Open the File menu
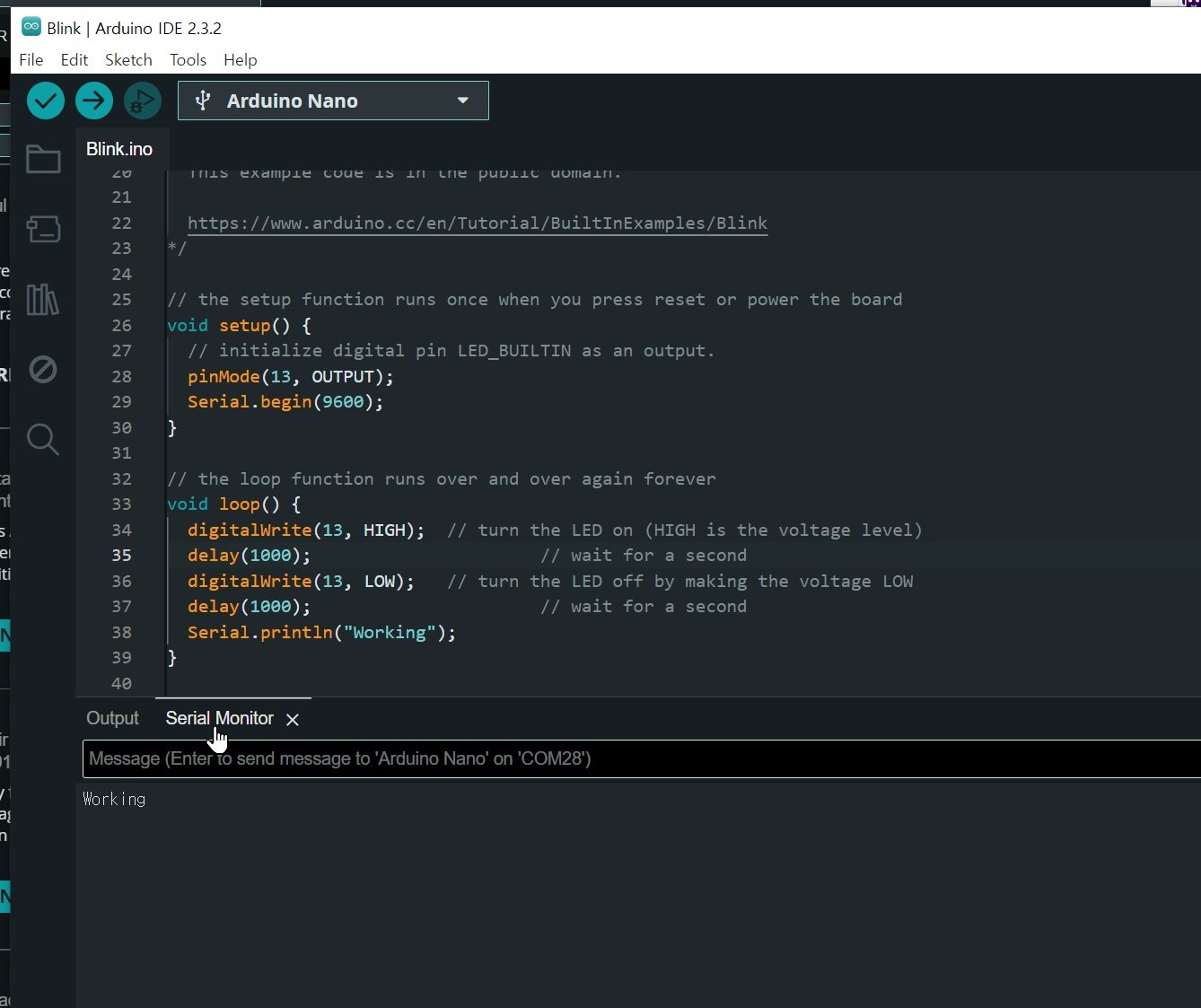This screenshot has width=1201, height=1008. point(31,60)
